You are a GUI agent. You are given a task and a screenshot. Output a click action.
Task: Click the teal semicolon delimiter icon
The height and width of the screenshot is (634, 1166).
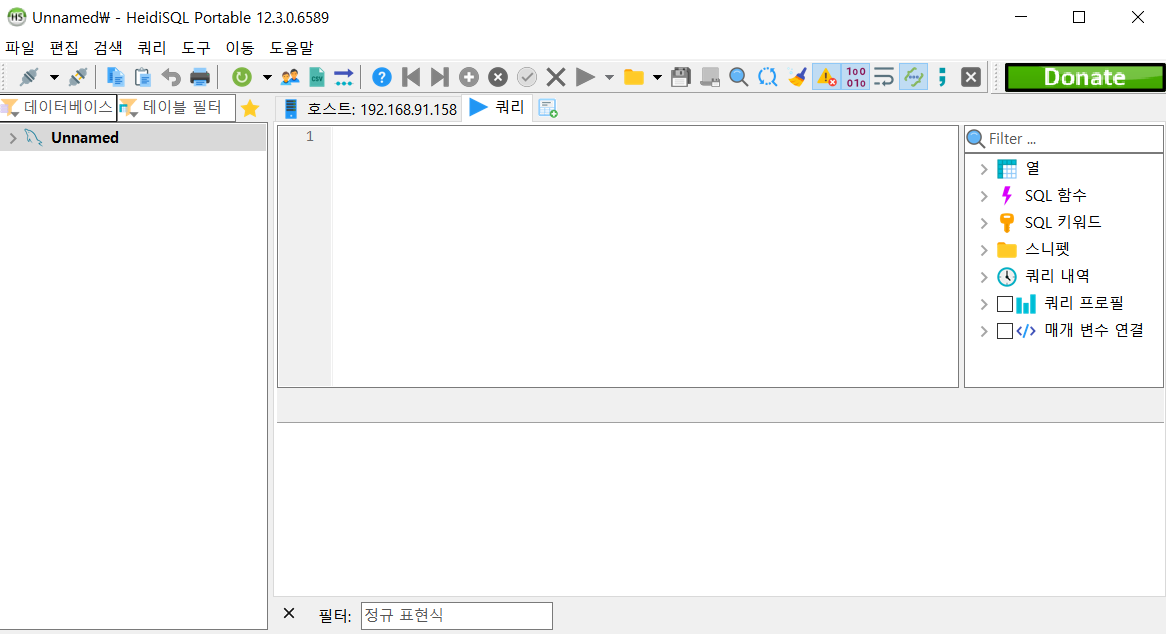pyautogui.click(x=942, y=77)
